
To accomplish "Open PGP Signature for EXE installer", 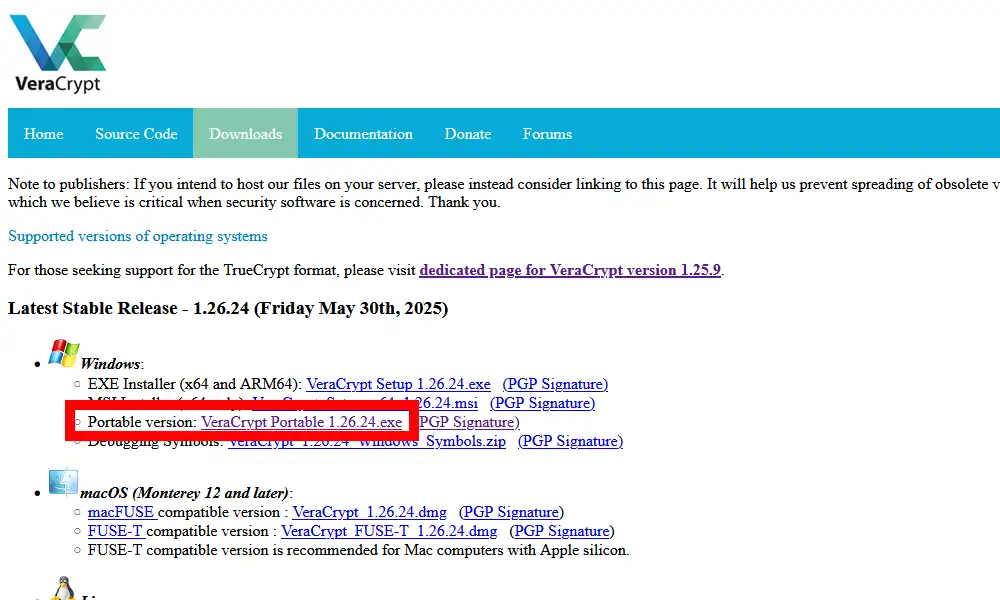I will (555, 384).
